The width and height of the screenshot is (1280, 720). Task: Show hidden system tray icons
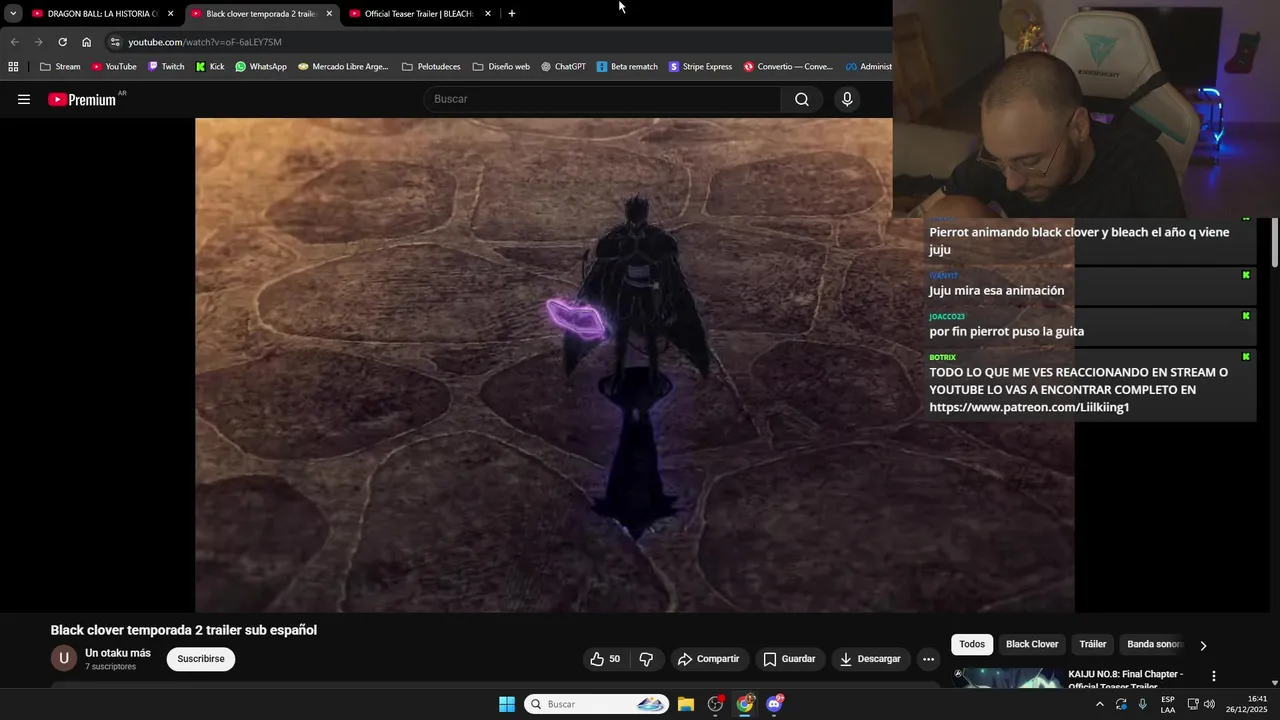pyautogui.click(x=1100, y=704)
